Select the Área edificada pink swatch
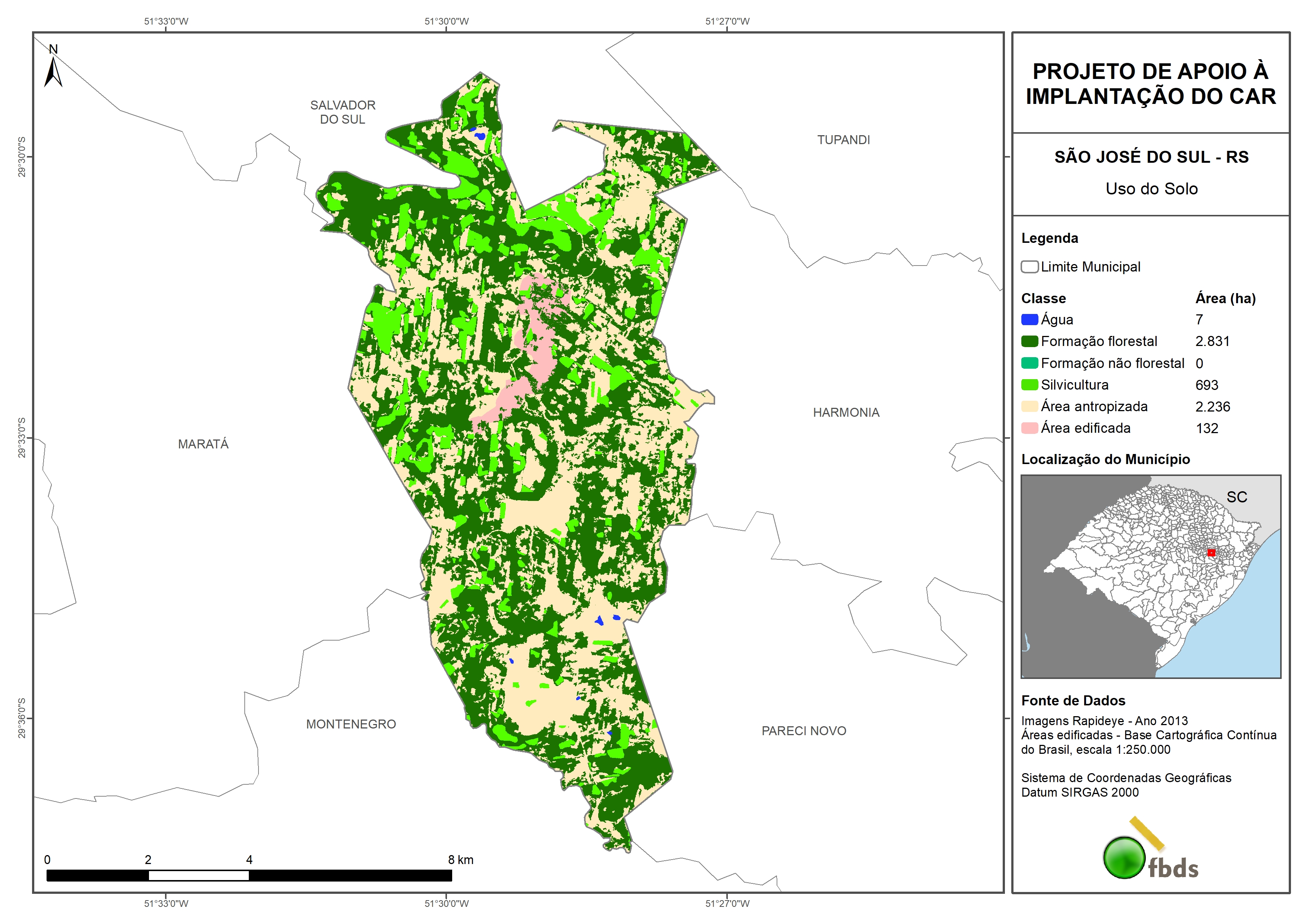 pos(1029,428)
